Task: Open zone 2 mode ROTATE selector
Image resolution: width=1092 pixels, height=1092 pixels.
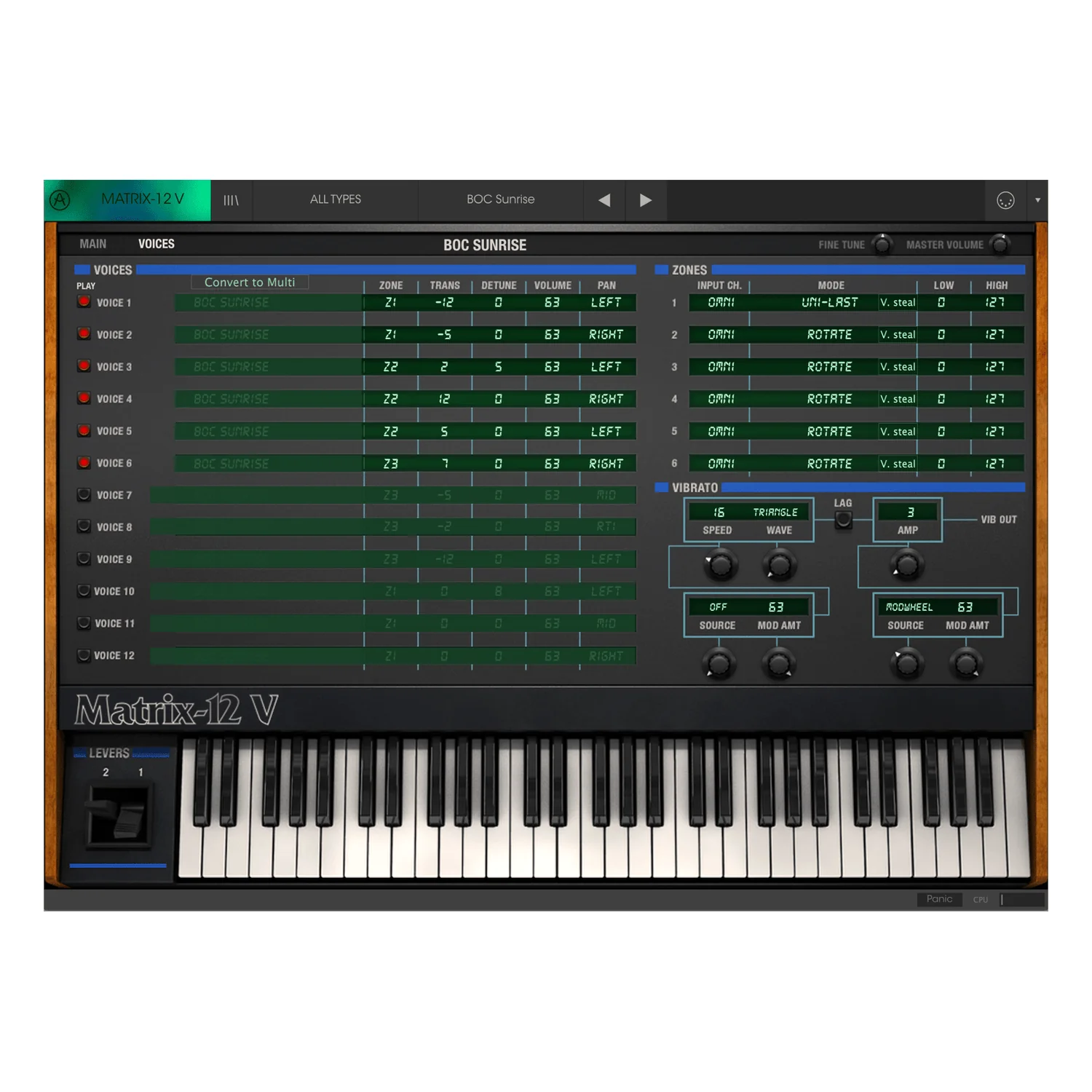Action: click(x=830, y=335)
